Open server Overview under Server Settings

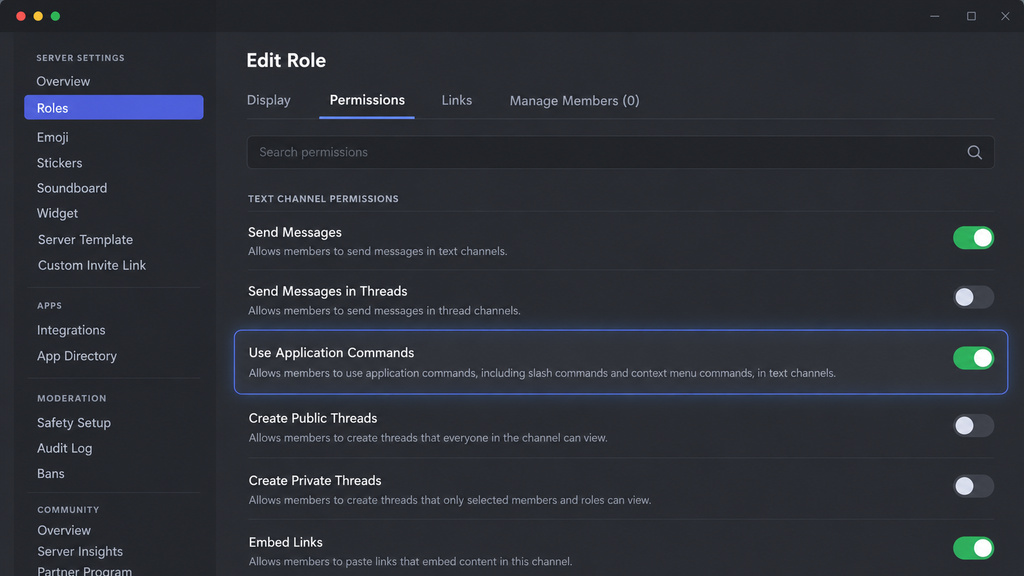(x=63, y=82)
